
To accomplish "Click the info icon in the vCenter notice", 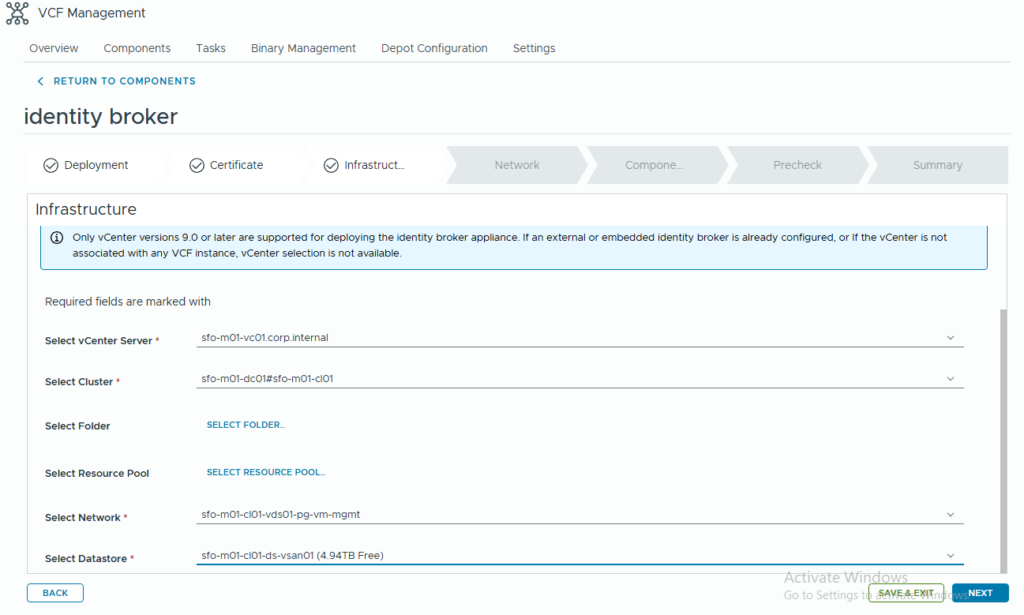I will coord(57,238).
